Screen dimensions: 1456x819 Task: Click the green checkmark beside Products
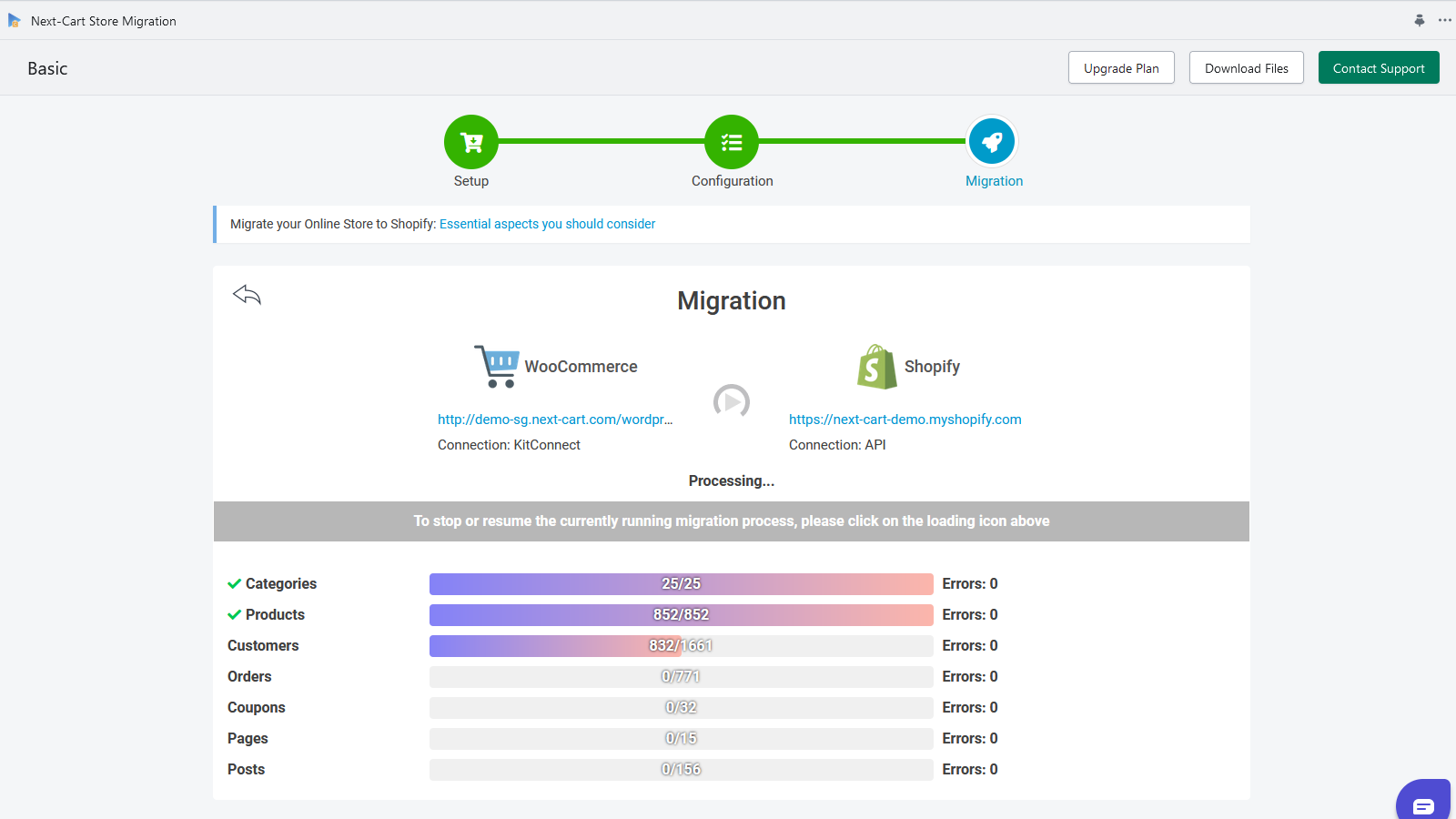click(233, 614)
